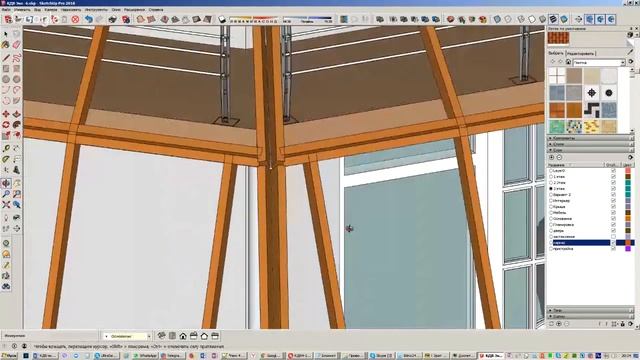Image resolution: width=640 pixels, height=360 pixels.
Task: Toggle visibility checkbox of пристройка layer
Action: (x=613, y=248)
